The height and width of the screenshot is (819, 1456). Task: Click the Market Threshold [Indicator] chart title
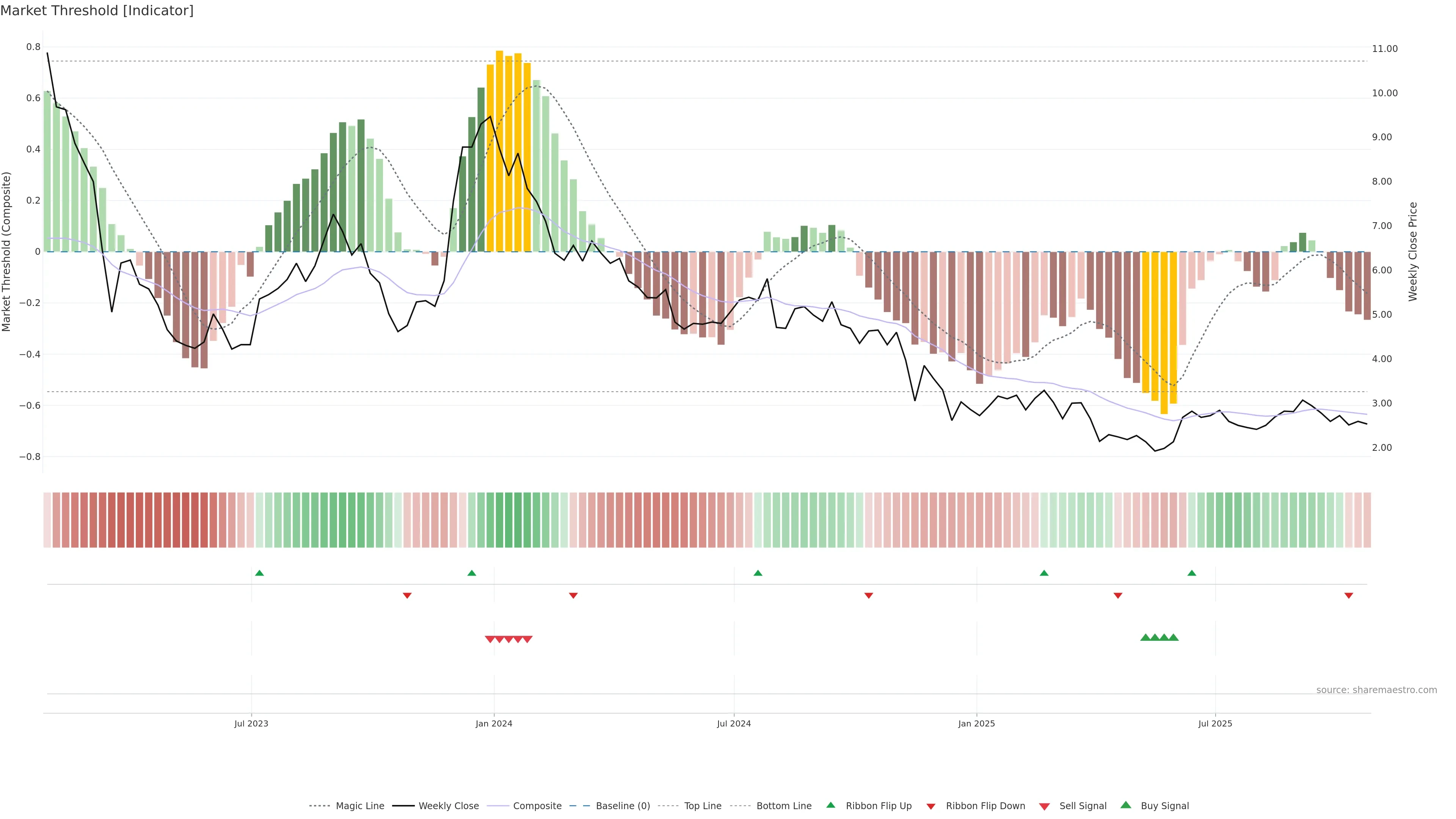pos(97,11)
